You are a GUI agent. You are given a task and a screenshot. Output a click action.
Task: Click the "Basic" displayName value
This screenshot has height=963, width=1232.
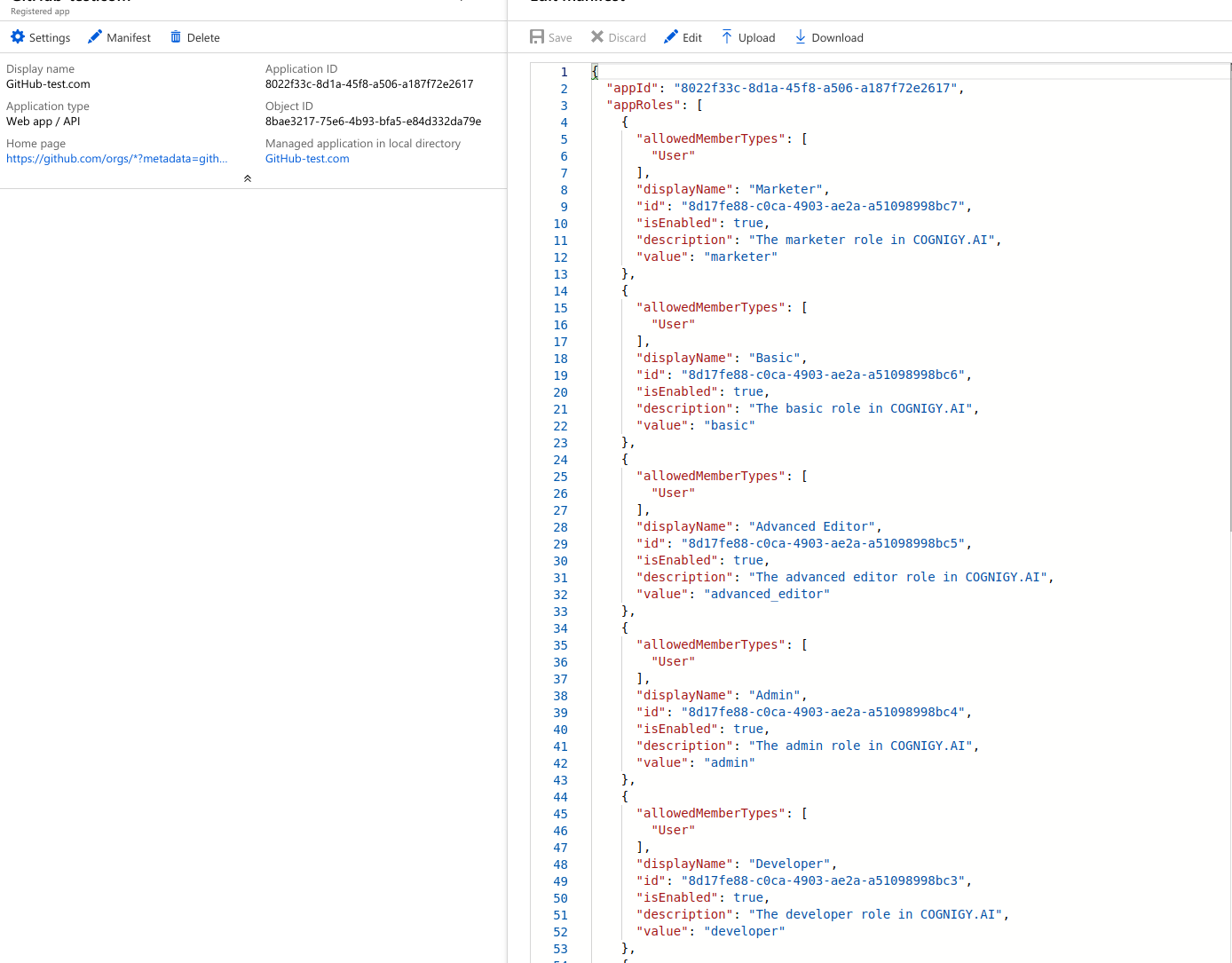[774, 358]
